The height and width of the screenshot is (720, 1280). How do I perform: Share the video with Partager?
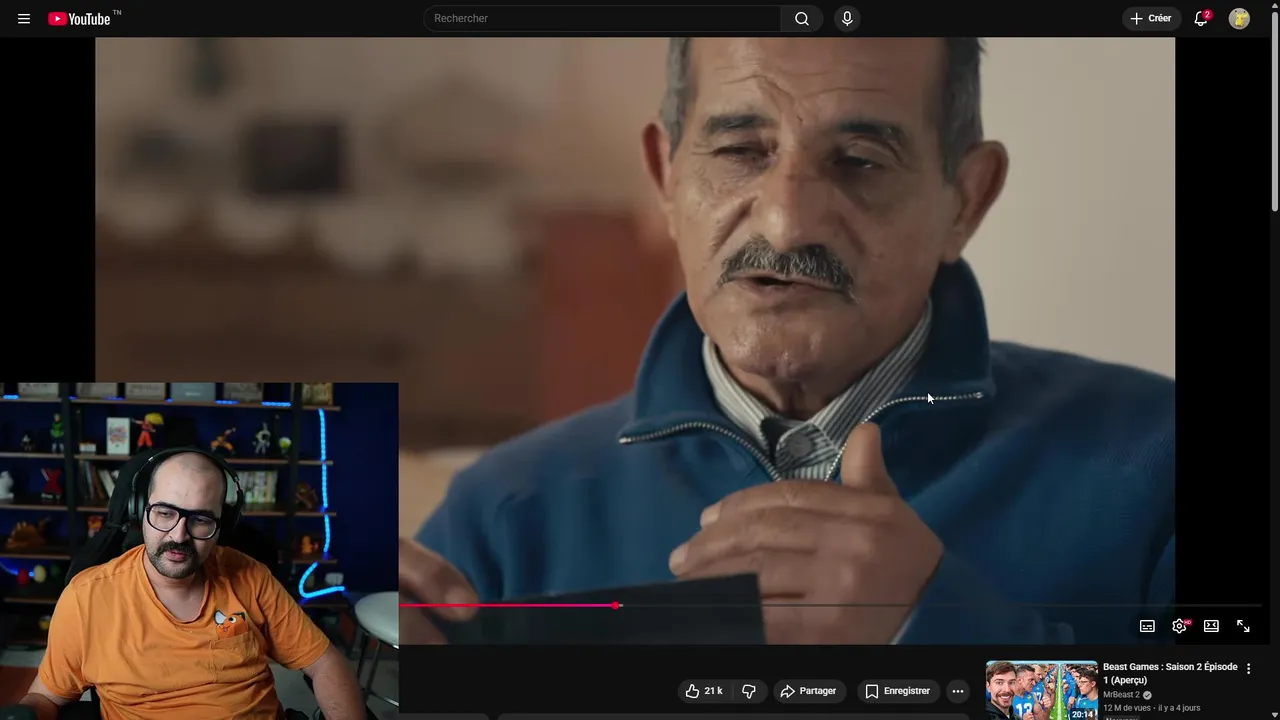808,691
